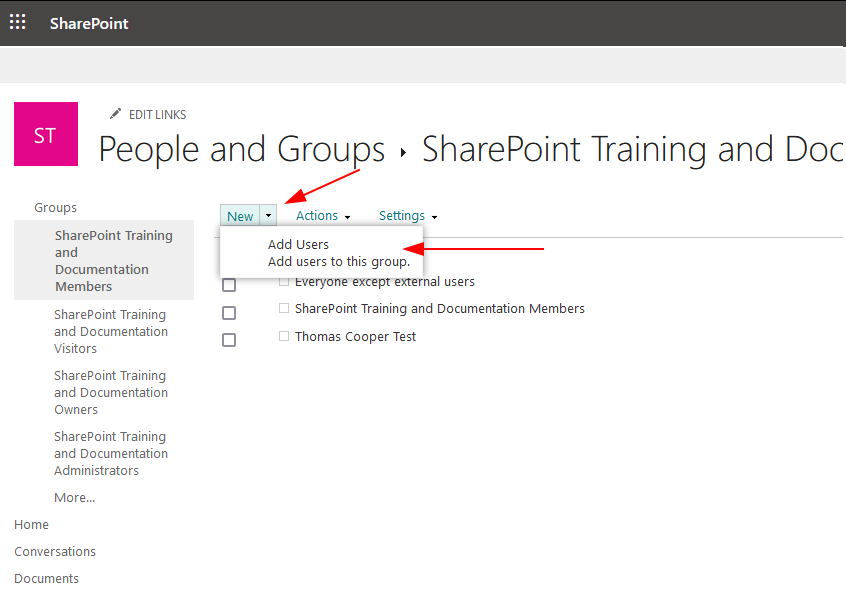Check small box next to SharePoint Training and Documentation Members name
The width and height of the screenshot is (846, 600).
pyautogui.click(x=284, y=308)
